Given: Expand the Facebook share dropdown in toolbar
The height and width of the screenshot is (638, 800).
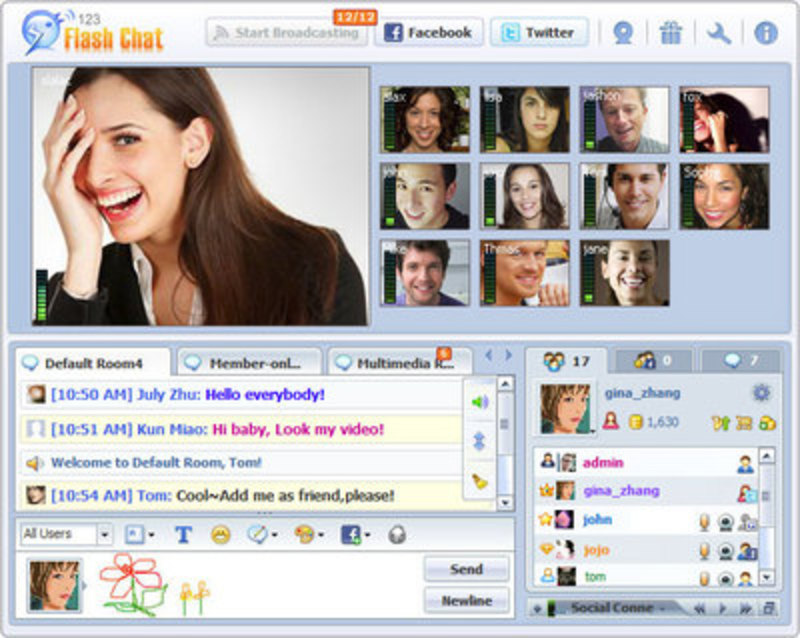Looking at the screenshot, I should (x=355, y=535).
